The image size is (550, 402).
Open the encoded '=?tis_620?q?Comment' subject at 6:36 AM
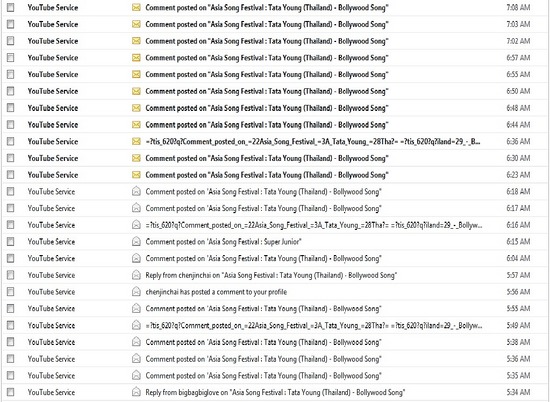pos(313,142)
